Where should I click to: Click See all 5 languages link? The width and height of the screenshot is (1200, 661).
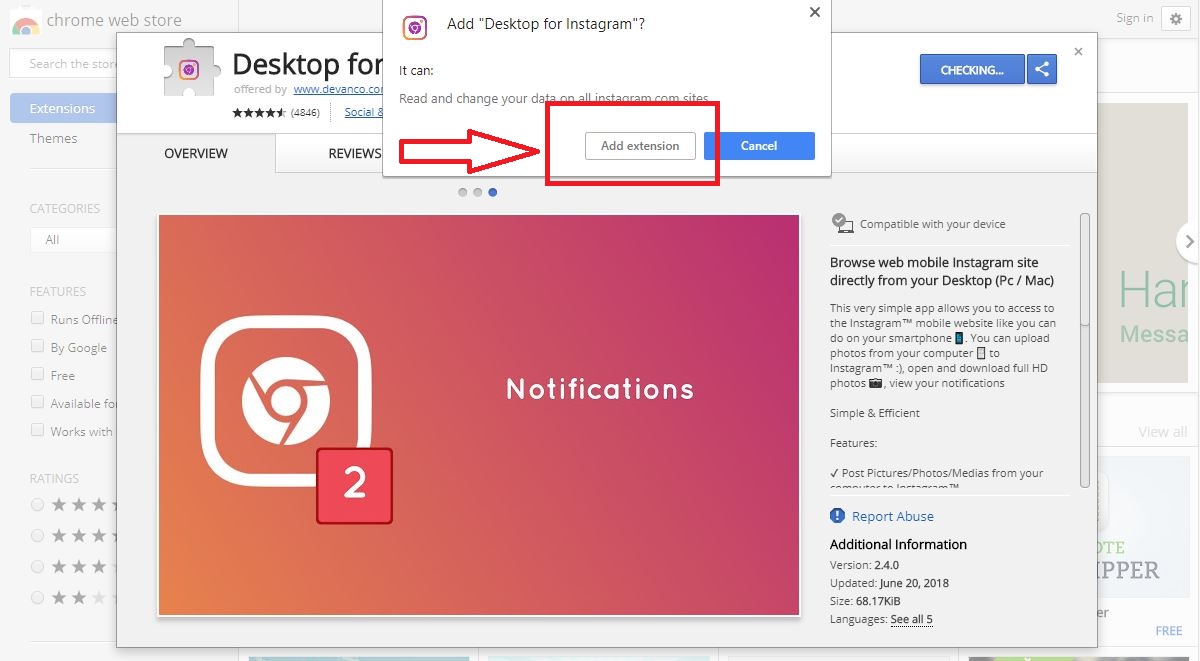tap(911, 620)
